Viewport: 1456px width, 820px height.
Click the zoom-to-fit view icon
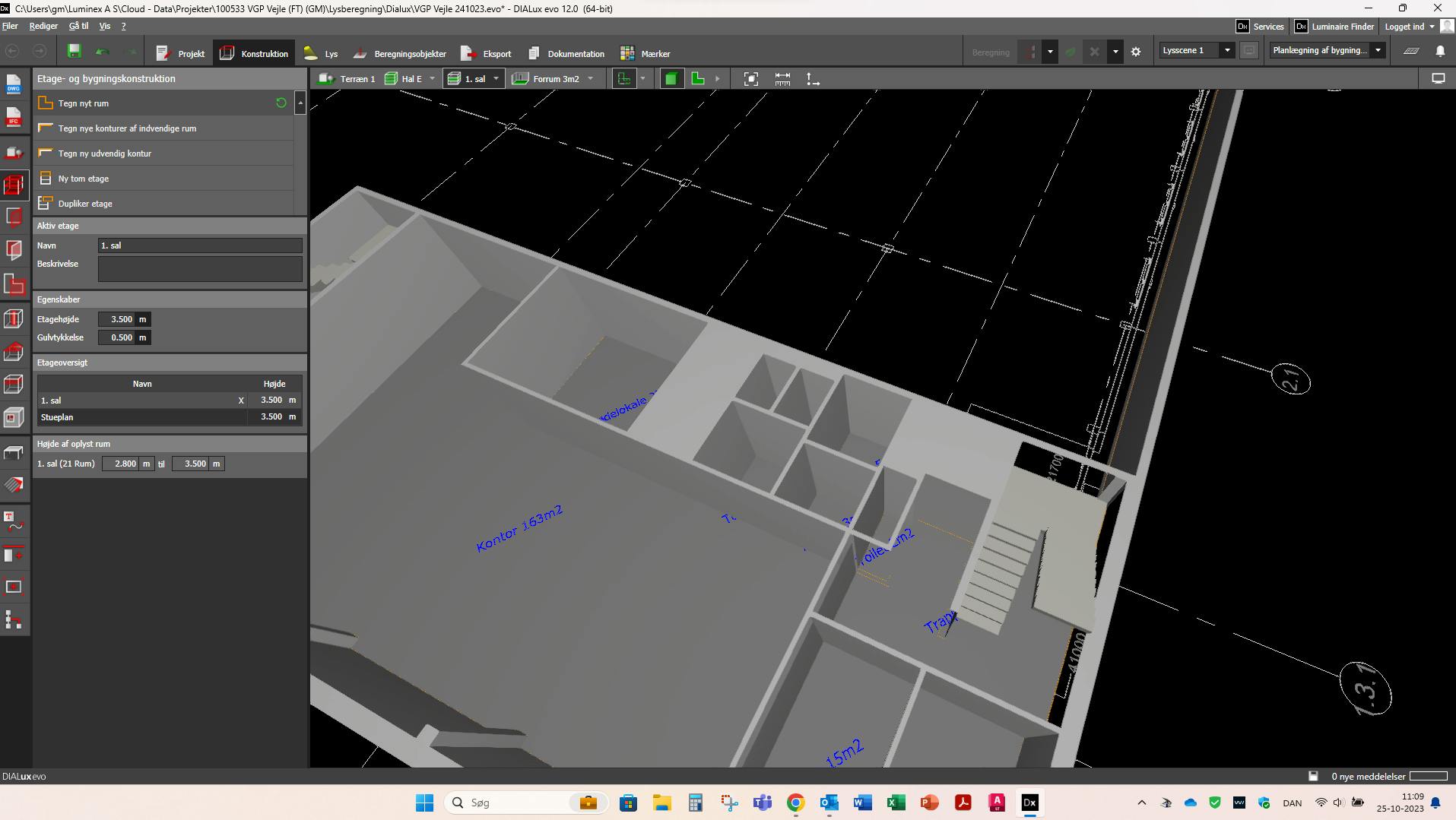750,79
